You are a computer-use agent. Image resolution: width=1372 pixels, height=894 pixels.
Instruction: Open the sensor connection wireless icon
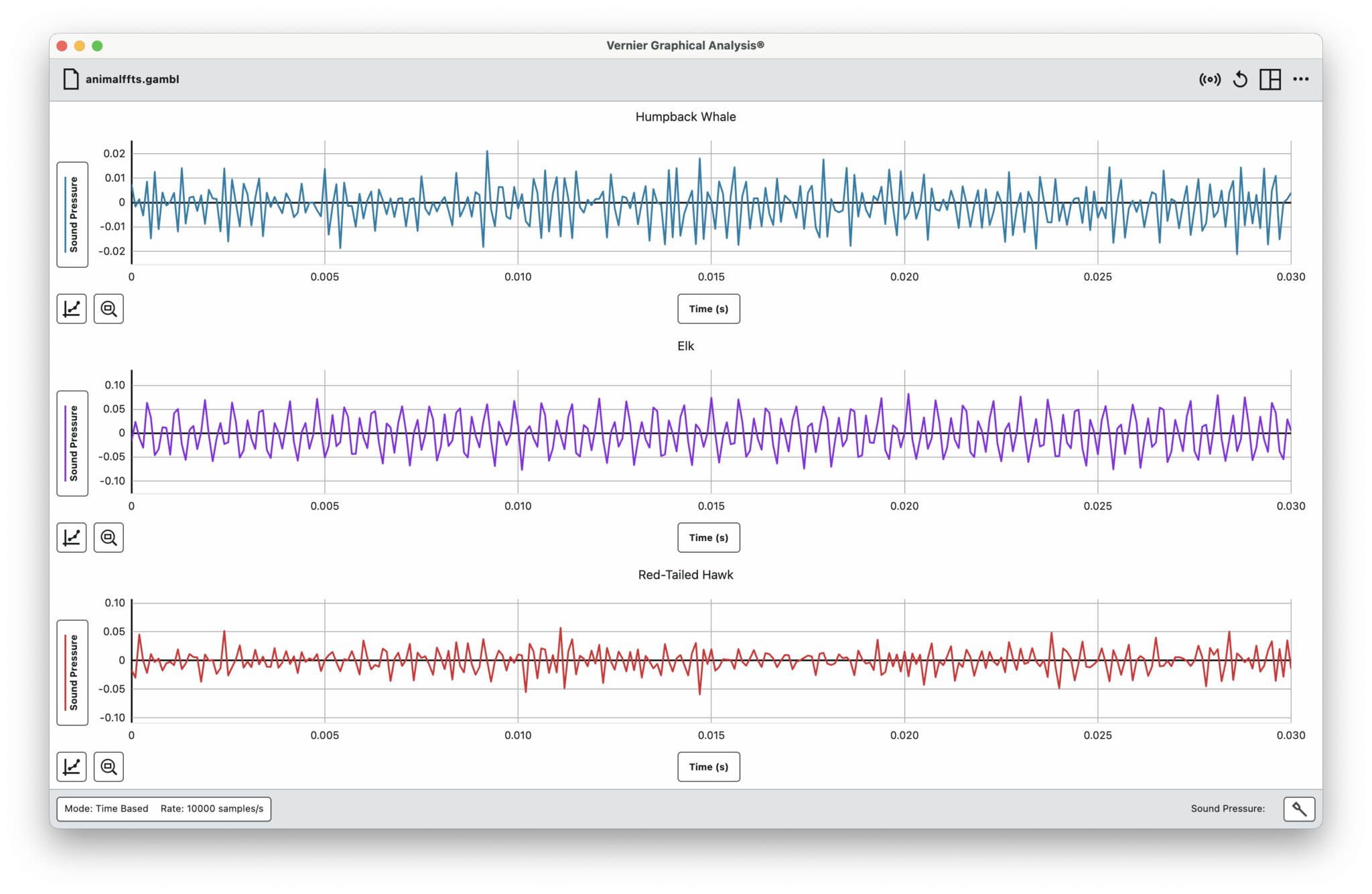coord(1210,80)
